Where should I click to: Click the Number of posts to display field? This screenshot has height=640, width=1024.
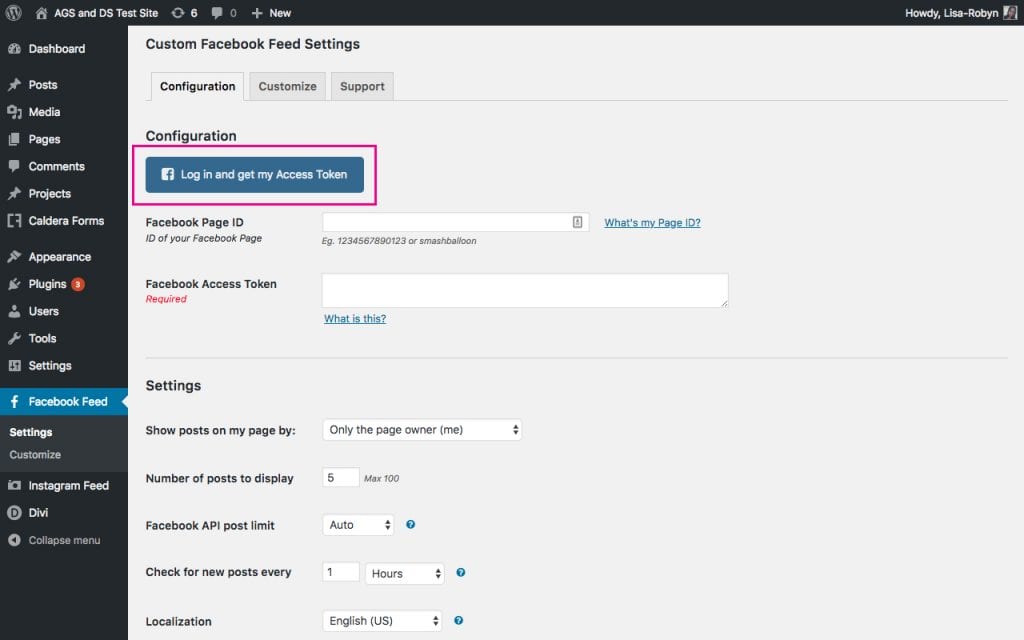(341, 477)
